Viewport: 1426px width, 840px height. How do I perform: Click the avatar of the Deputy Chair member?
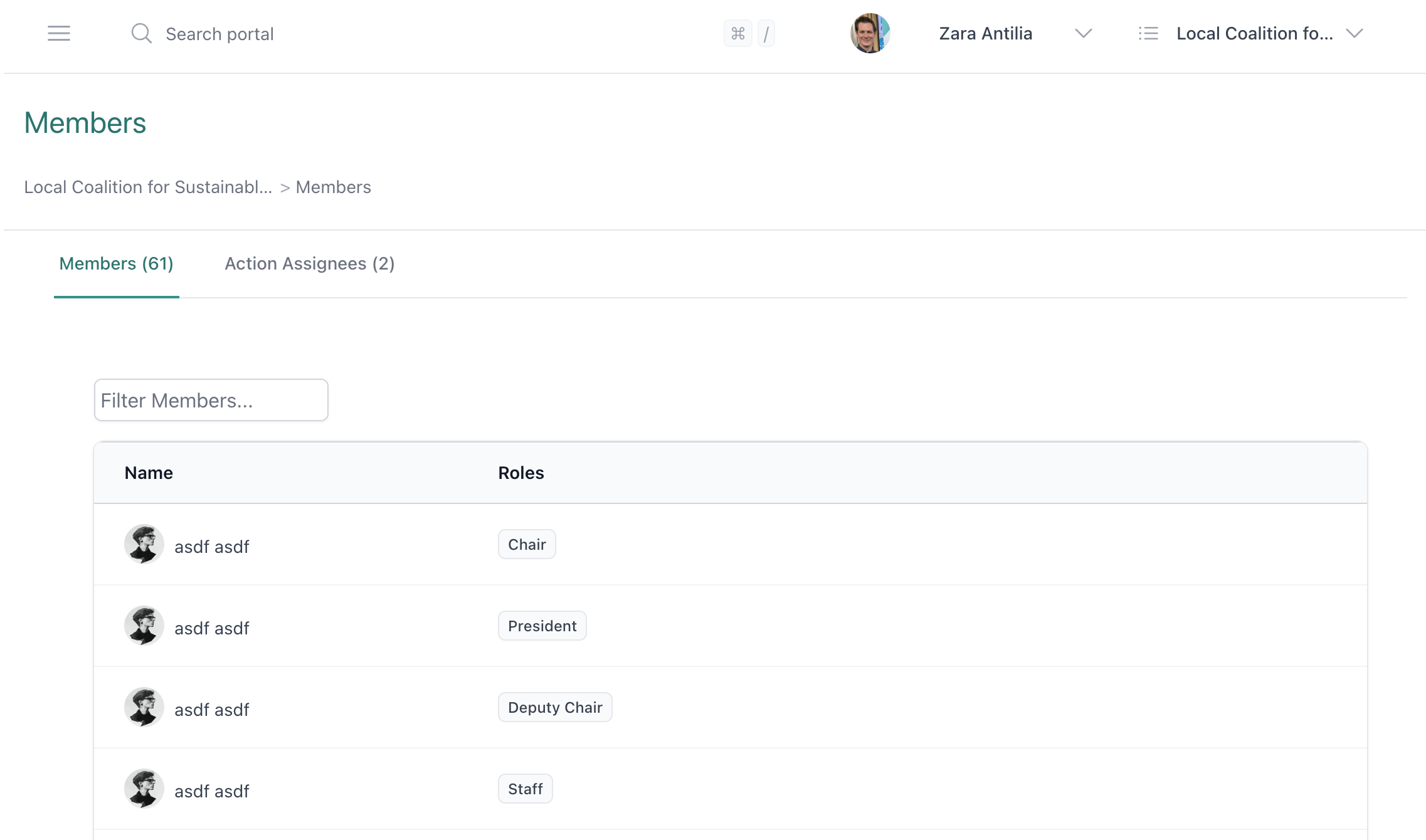point(144,707)
